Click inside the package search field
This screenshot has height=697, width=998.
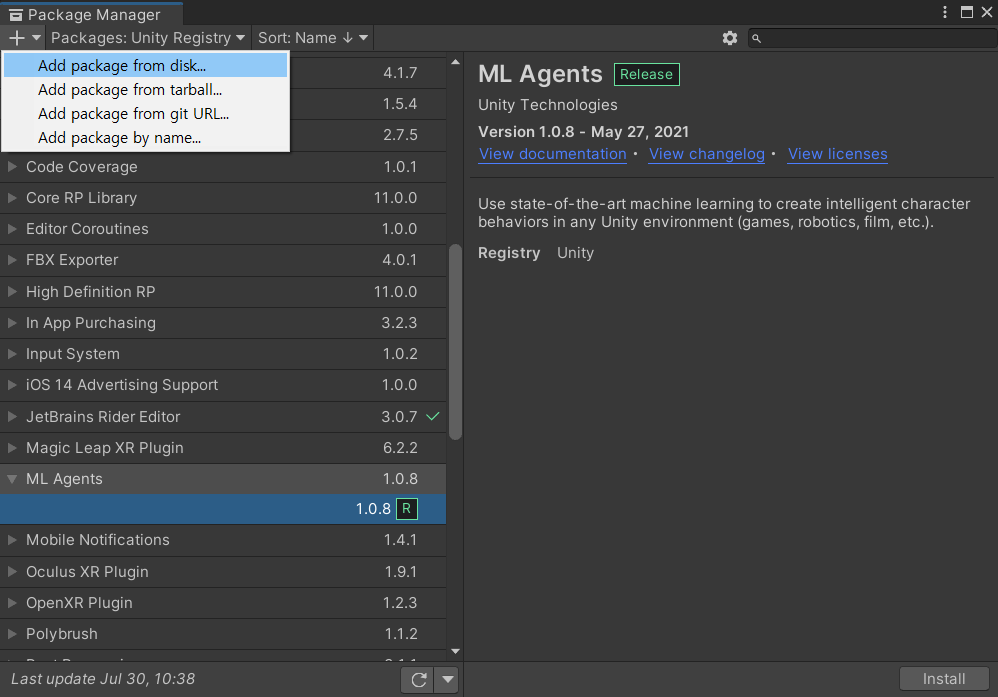[x=872, y=38]
